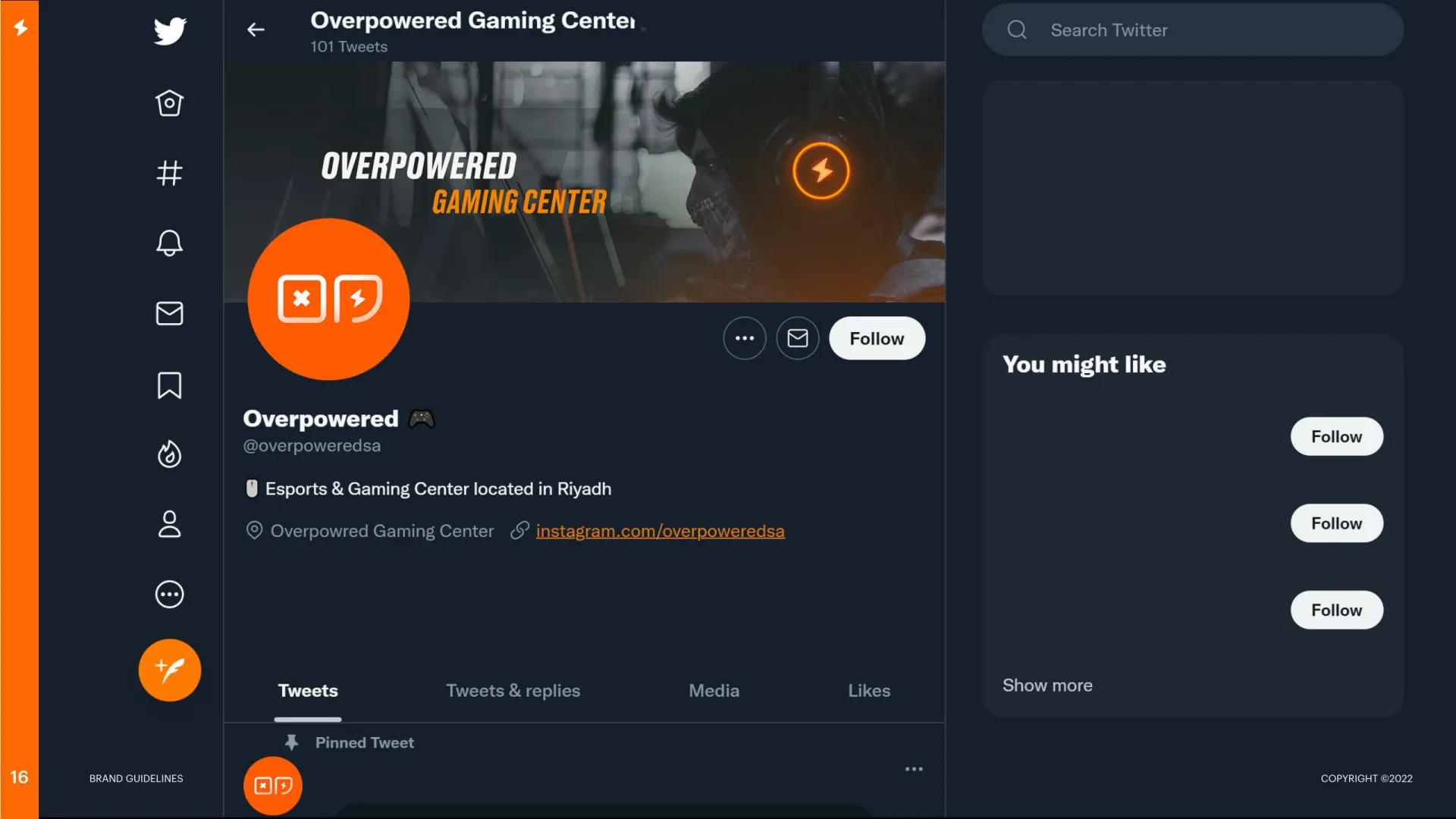Open profile more options ellipsis button
This screenshot has height=819, width=1456.
click(745, 338)
